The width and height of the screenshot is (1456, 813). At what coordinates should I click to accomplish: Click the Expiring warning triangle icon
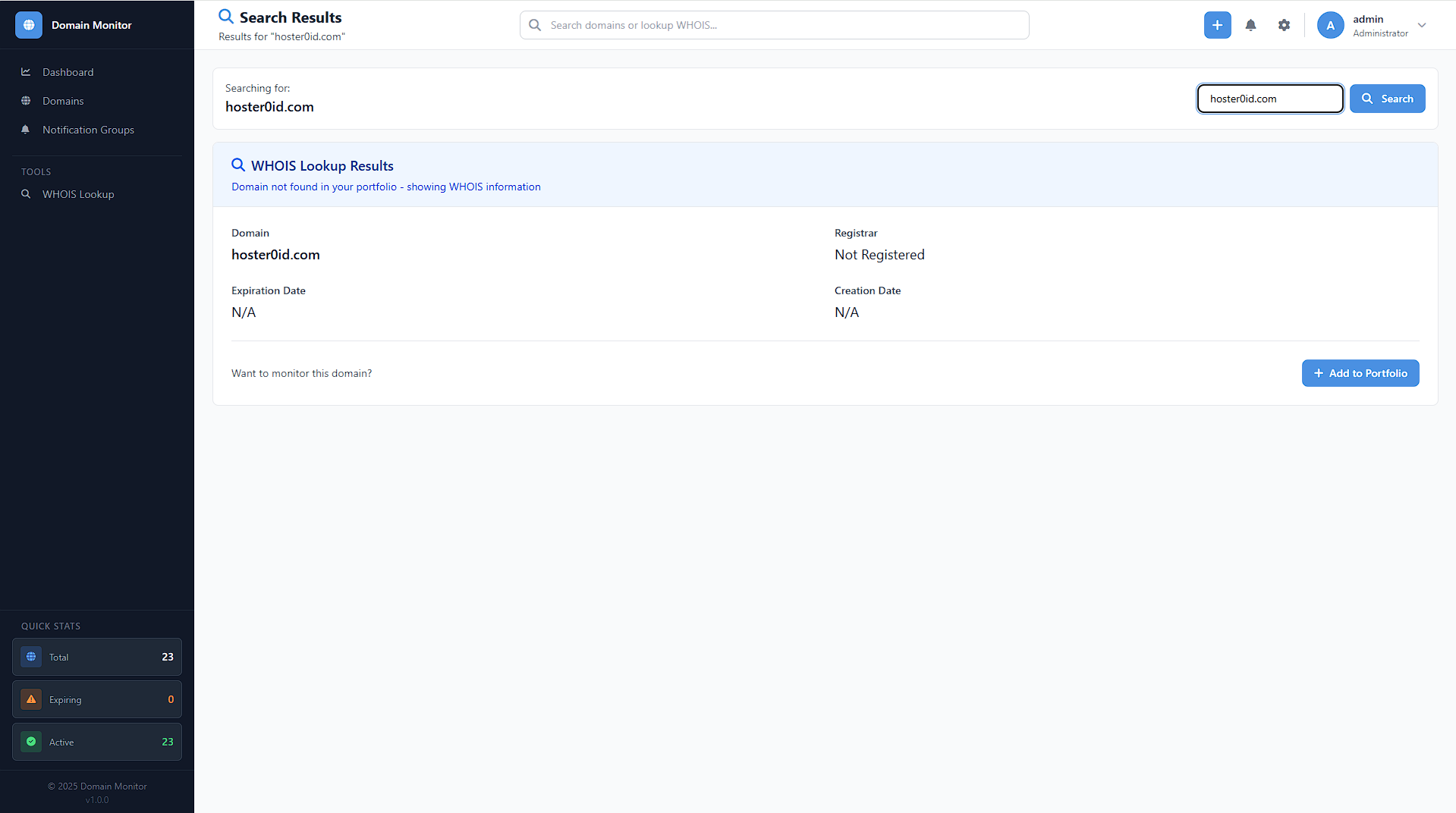point(31,699)
